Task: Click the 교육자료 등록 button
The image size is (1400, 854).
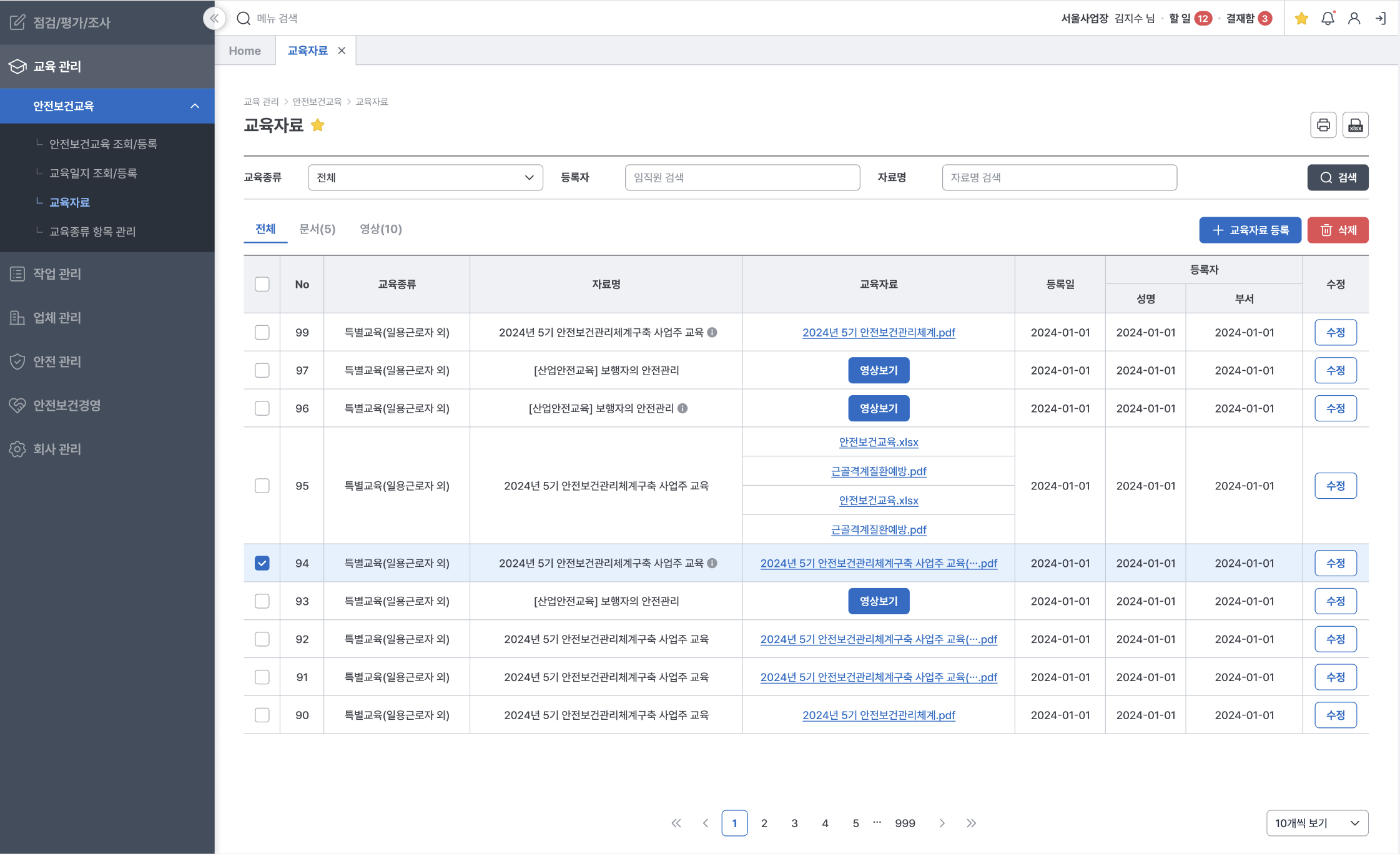Action: [x=1250, y=230]
